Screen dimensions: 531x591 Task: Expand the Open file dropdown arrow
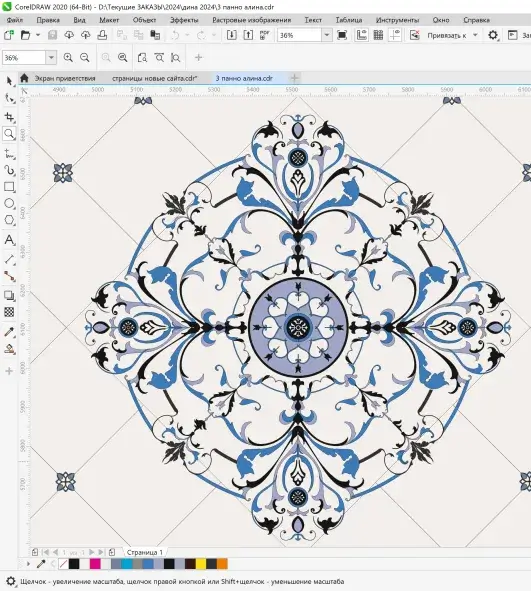pos(38,35)
